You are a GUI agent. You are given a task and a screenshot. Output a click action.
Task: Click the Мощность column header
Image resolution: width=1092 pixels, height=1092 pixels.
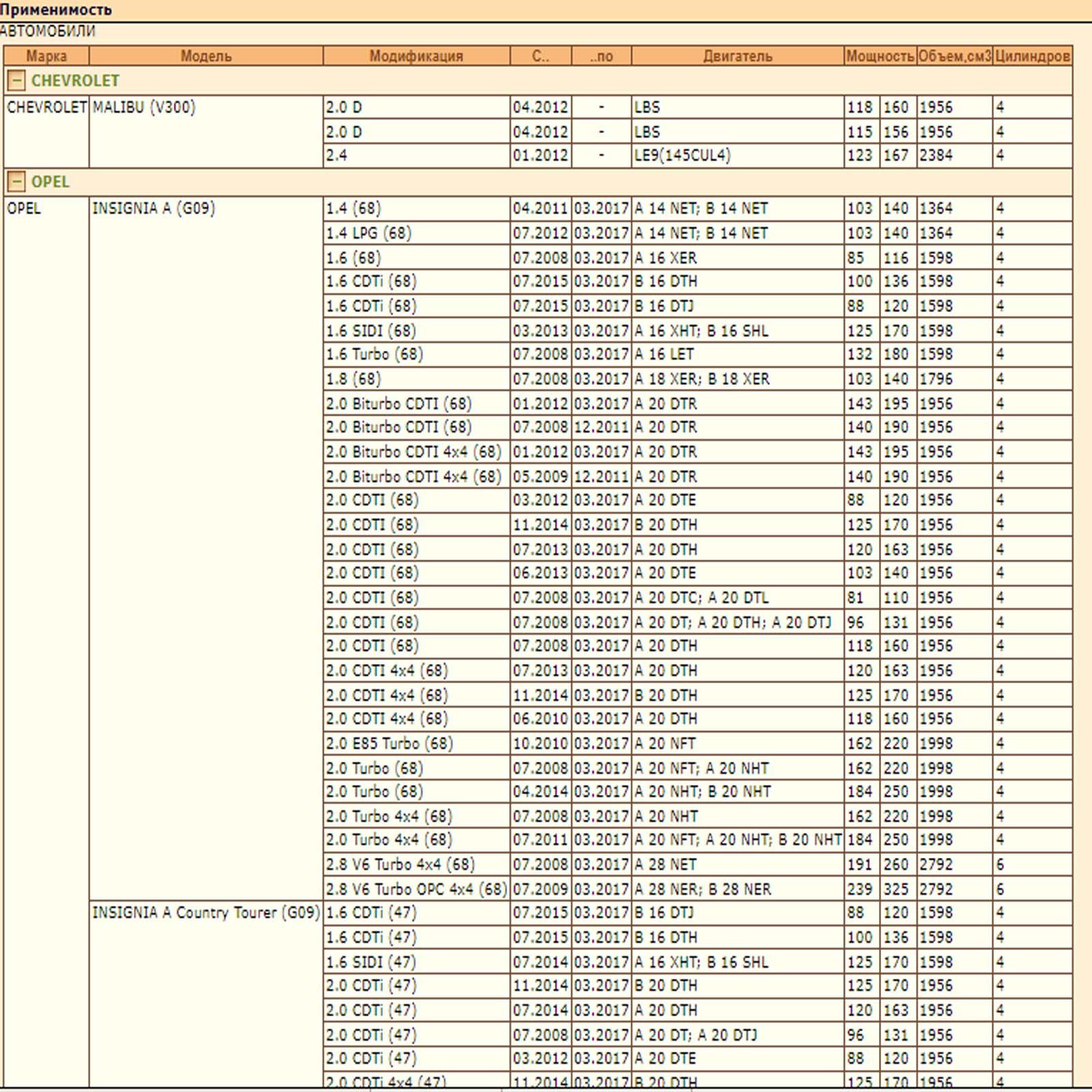(880, 56)
